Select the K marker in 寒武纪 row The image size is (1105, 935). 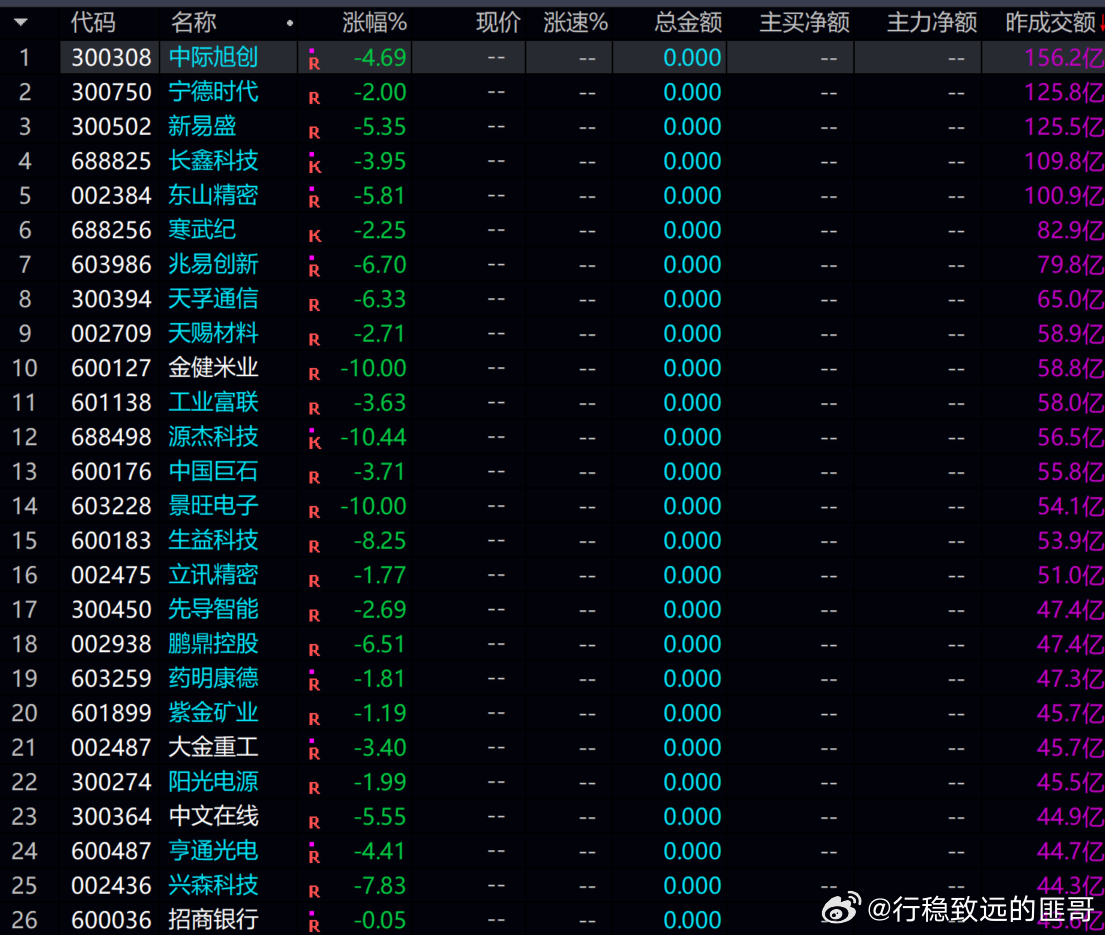pyautogui.click(x=314, y=236)
